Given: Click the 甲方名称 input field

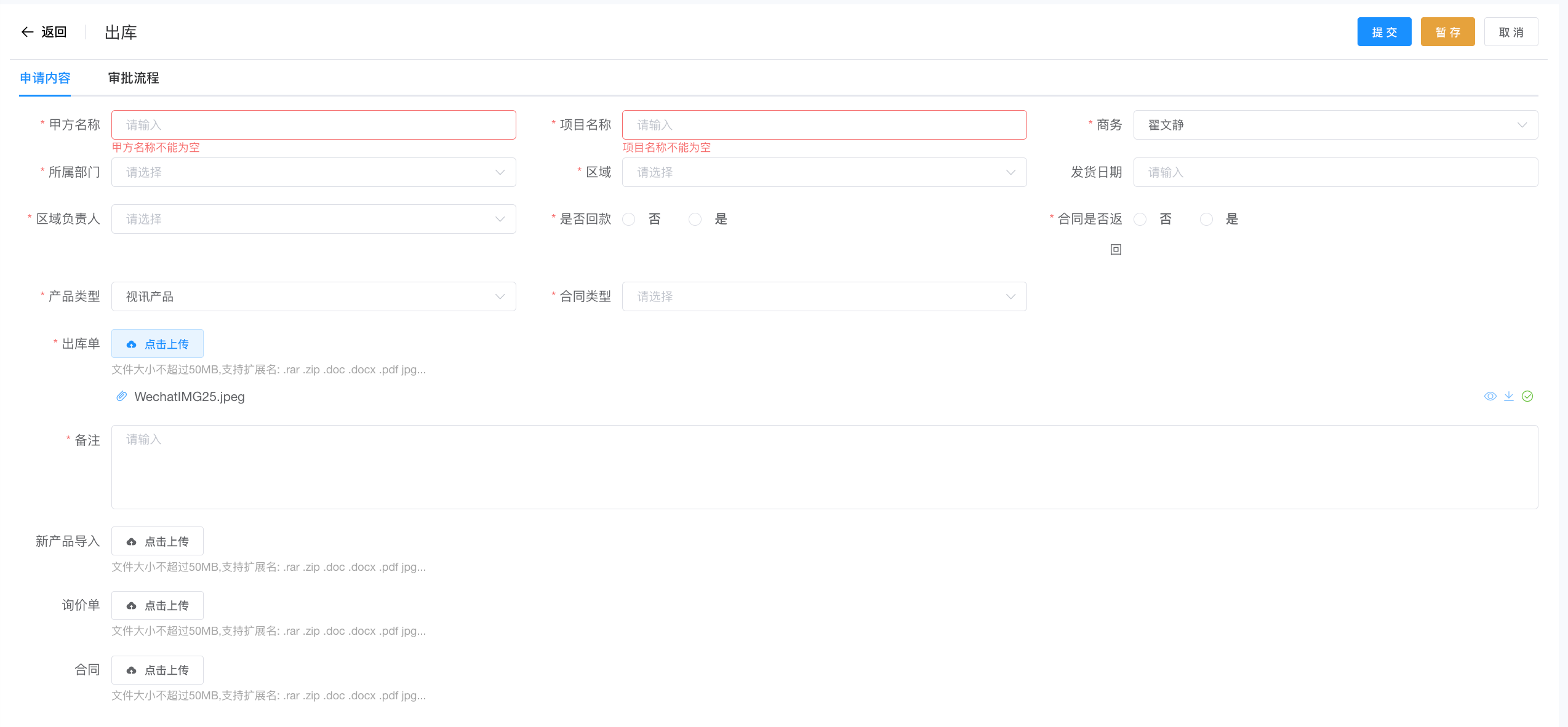Looking at the screenshot, I should coord(313,125).
